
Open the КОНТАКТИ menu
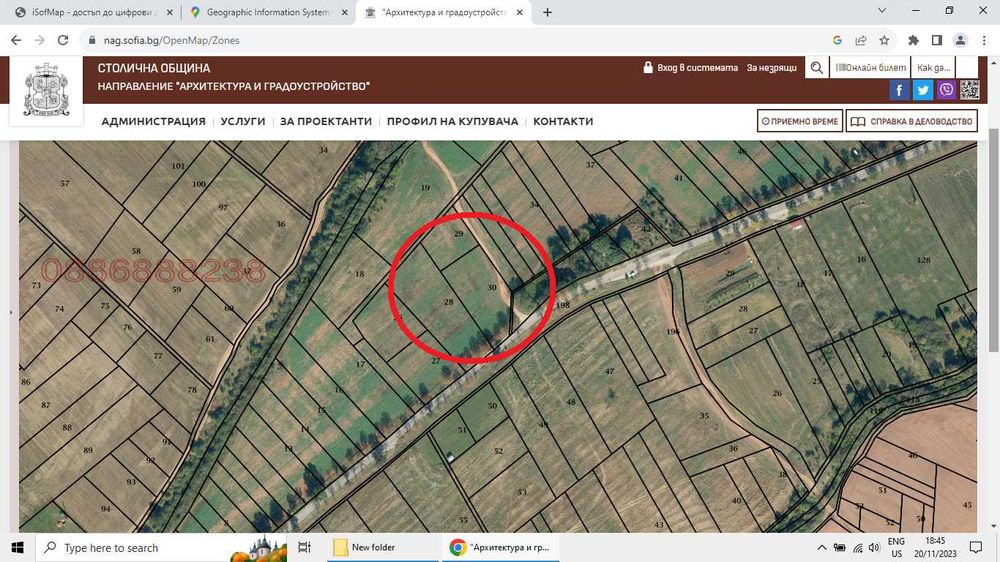(563, 121)
